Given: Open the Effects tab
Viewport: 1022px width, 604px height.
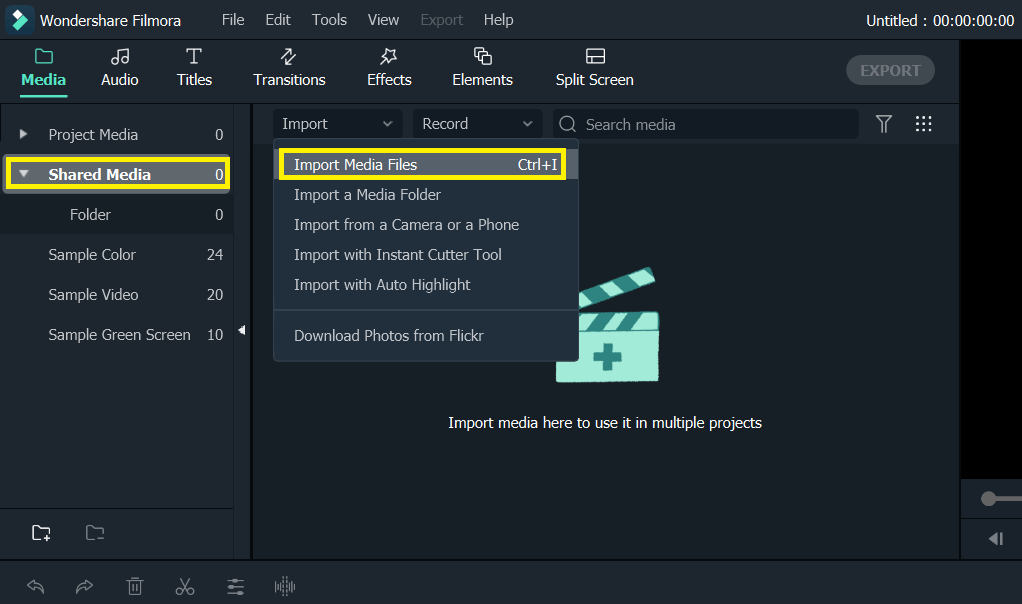Looking at the screenshot, I should [389, 68].
